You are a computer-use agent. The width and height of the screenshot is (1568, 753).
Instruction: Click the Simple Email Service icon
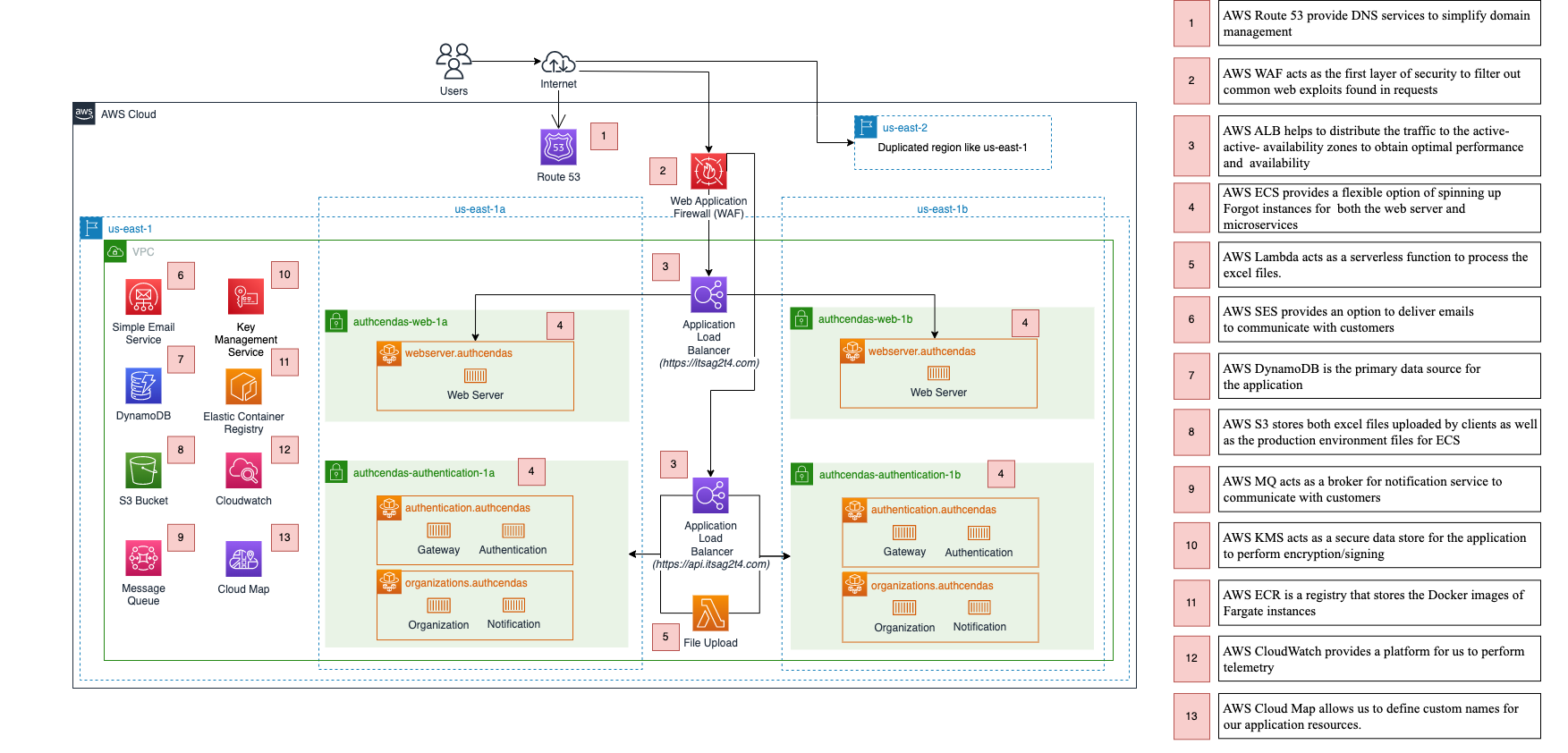[143, 297]
